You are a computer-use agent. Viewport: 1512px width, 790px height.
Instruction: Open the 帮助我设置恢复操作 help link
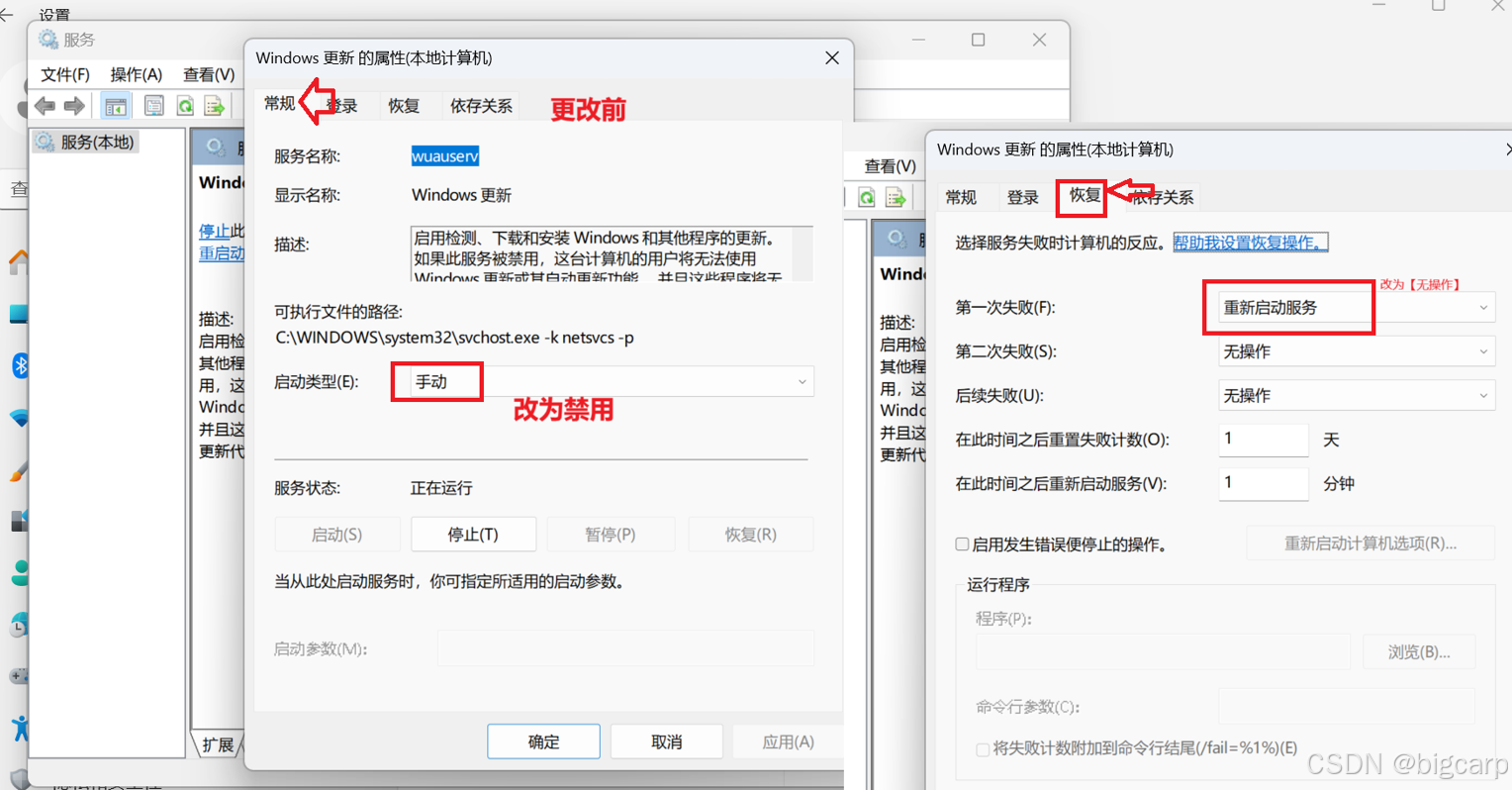click(1250, 242)
